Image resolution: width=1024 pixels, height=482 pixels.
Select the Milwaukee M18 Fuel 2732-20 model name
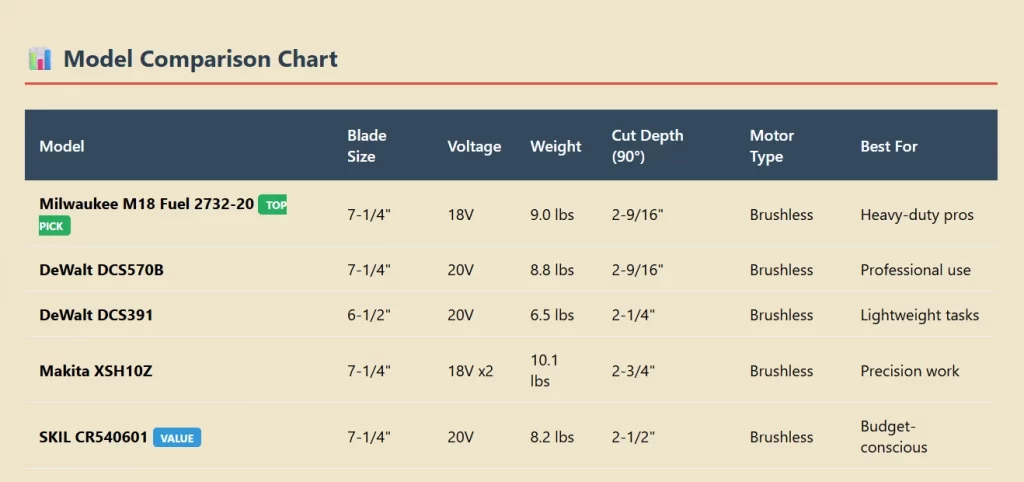coord(146,204)
